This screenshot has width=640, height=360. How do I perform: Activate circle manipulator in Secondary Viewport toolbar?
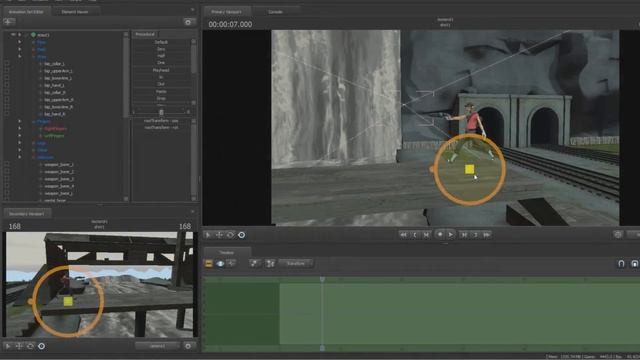pos(42,346)
